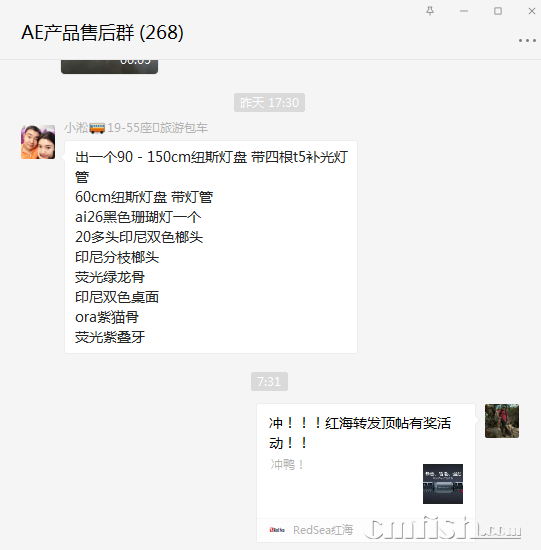Click the 昨天 17:30 timestamp label
541x550 pixels.
click(x=269, y=102)
